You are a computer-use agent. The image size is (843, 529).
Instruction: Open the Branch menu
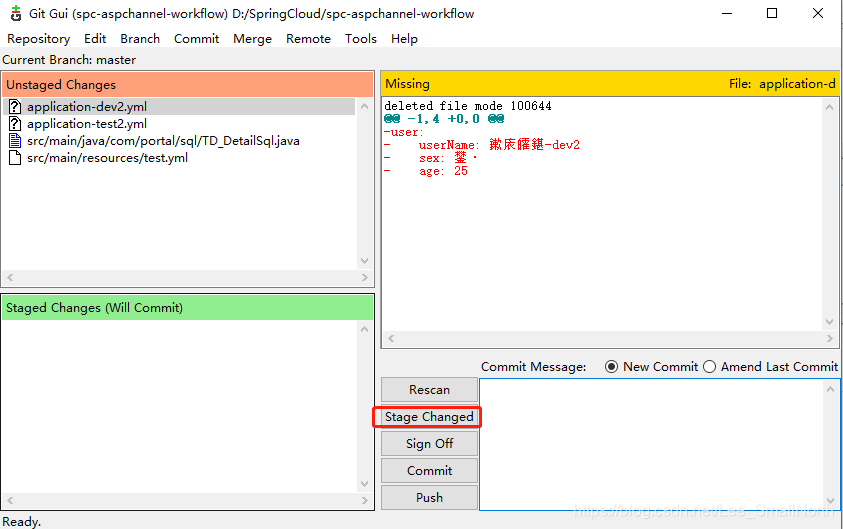(140, 39)
